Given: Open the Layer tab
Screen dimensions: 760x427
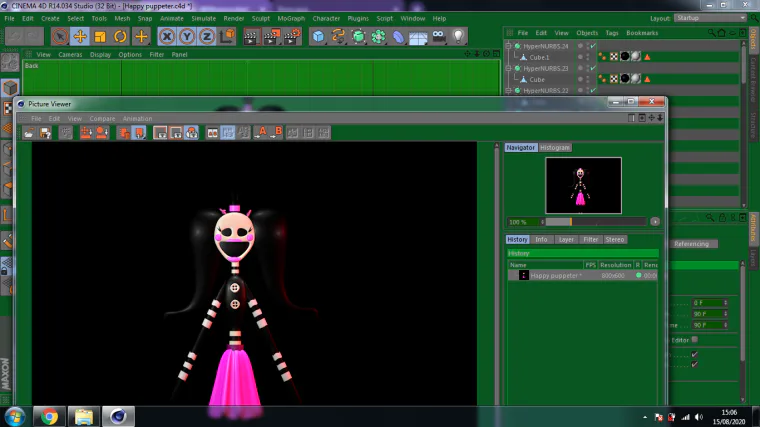Looking at the screenshot, I should (x=566, y=239).
